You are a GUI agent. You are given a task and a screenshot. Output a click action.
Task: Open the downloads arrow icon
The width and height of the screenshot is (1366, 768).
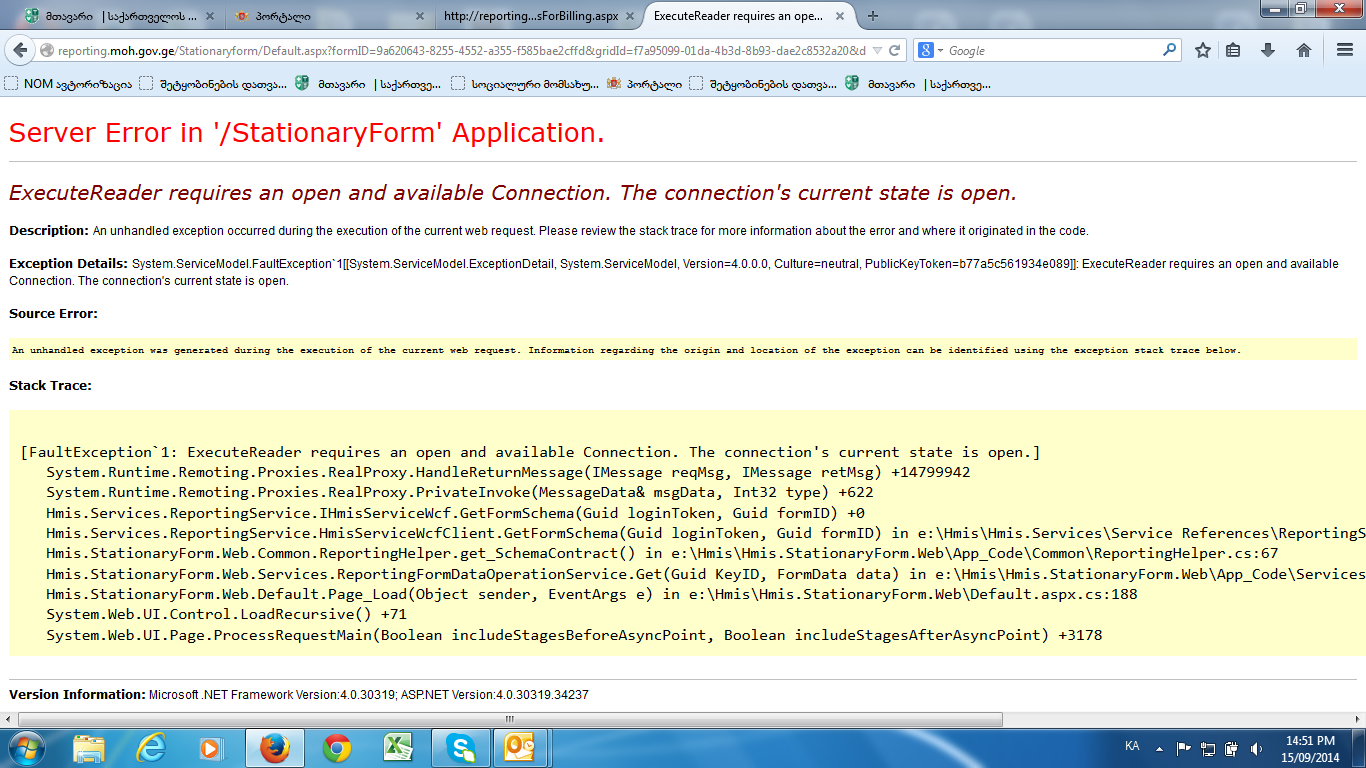(1268, 50)
